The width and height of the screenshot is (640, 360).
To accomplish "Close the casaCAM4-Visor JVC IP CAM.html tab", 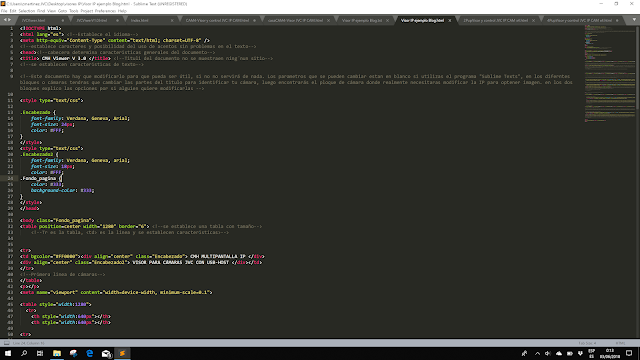I will 328,20.
